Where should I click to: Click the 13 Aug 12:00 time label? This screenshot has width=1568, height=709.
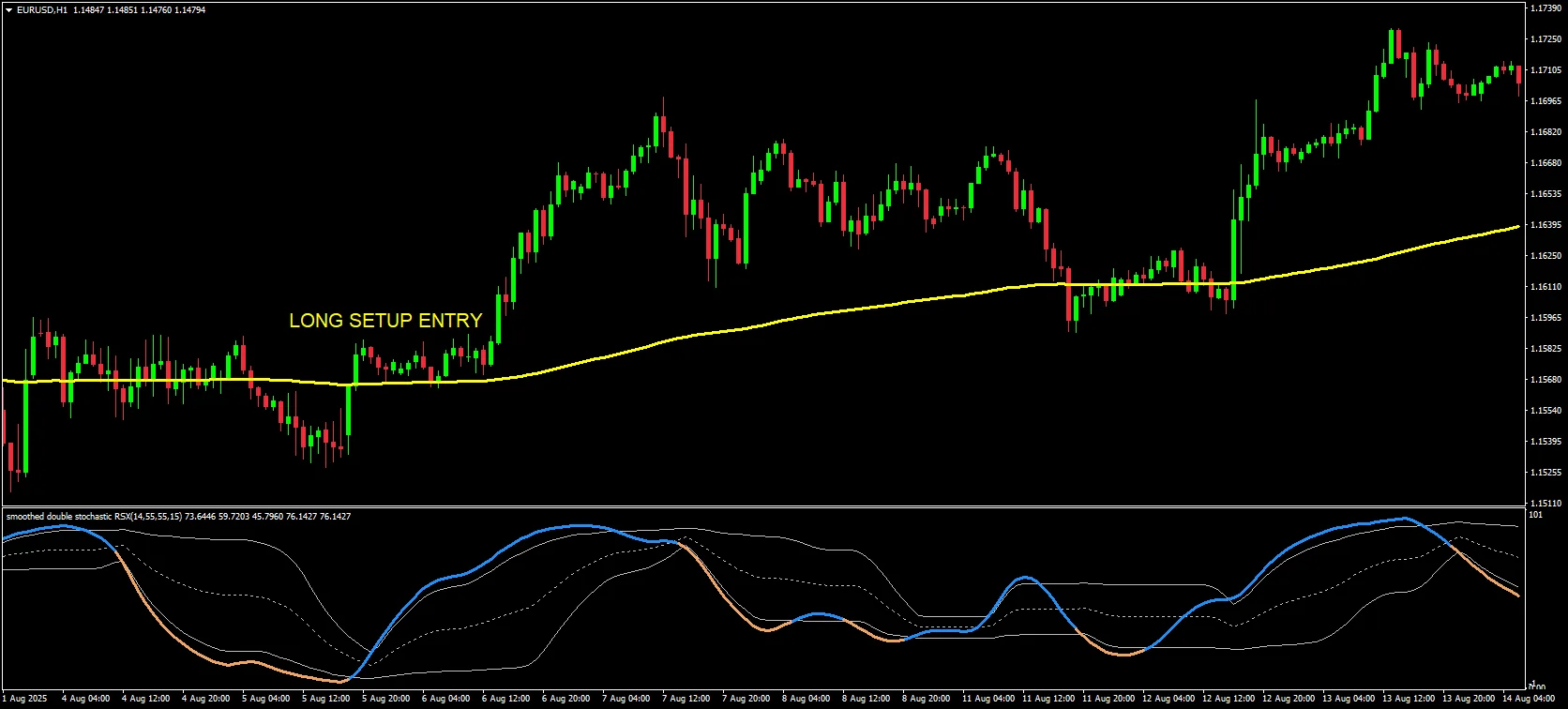[x=1409, y=699]
